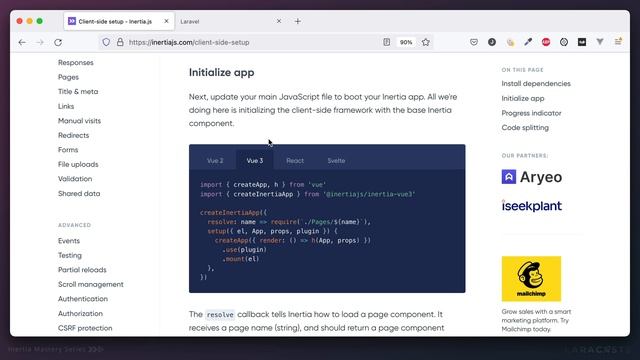Open Events under Advanced
This screenshot has width=640, height=360.
69,241
